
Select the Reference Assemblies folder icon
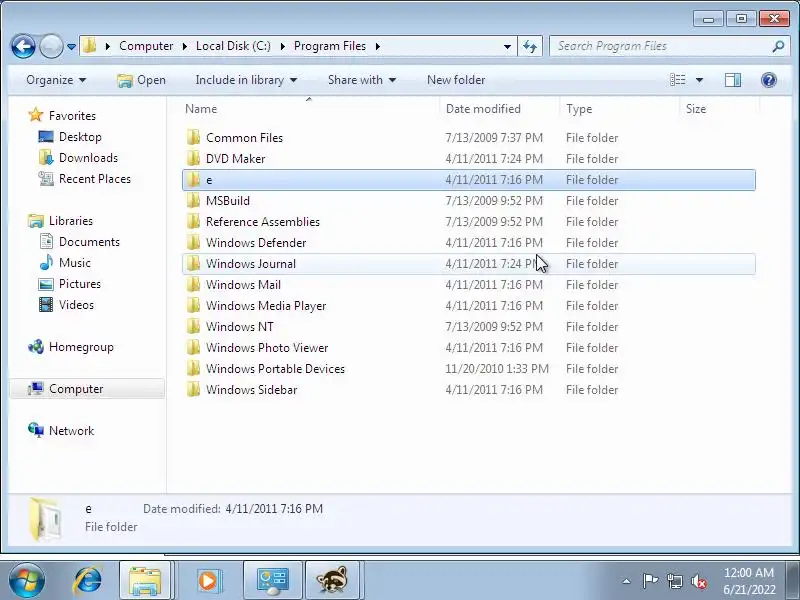tap(193, 221)
